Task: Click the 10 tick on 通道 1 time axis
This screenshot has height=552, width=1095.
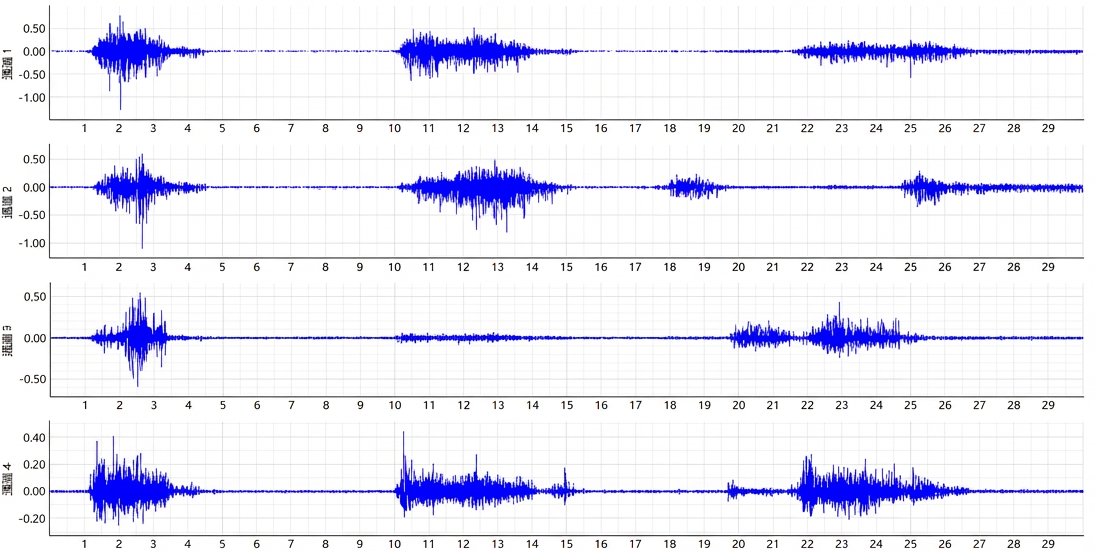Action: 394,129
